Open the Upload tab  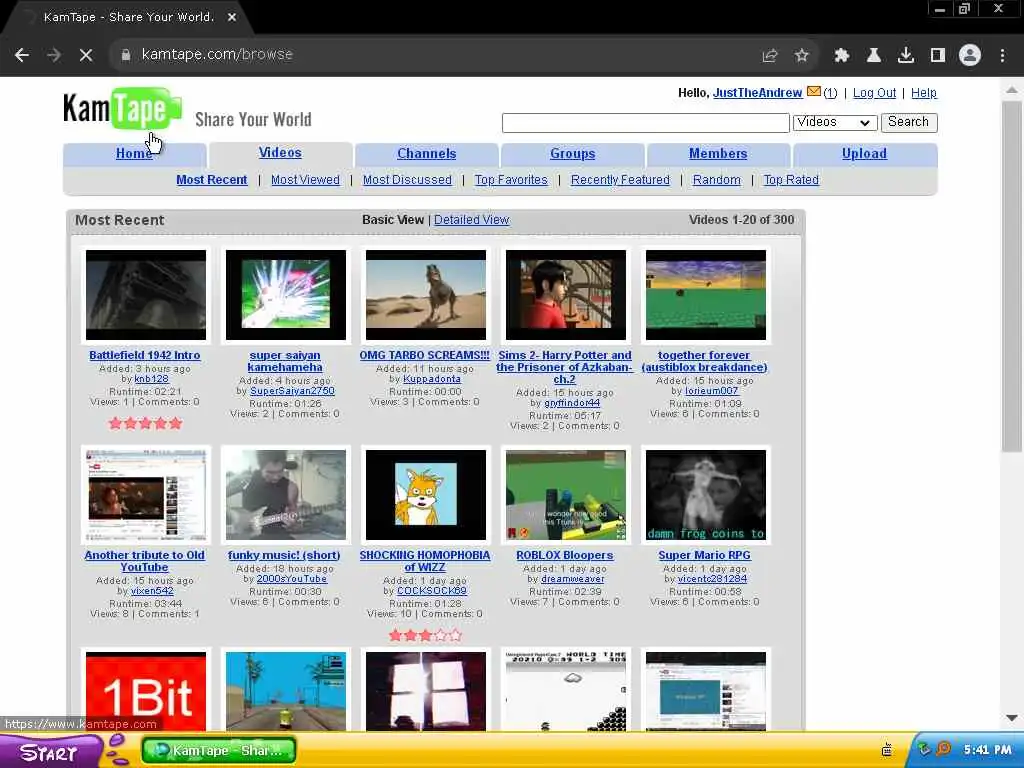click(x=864, y=154)
